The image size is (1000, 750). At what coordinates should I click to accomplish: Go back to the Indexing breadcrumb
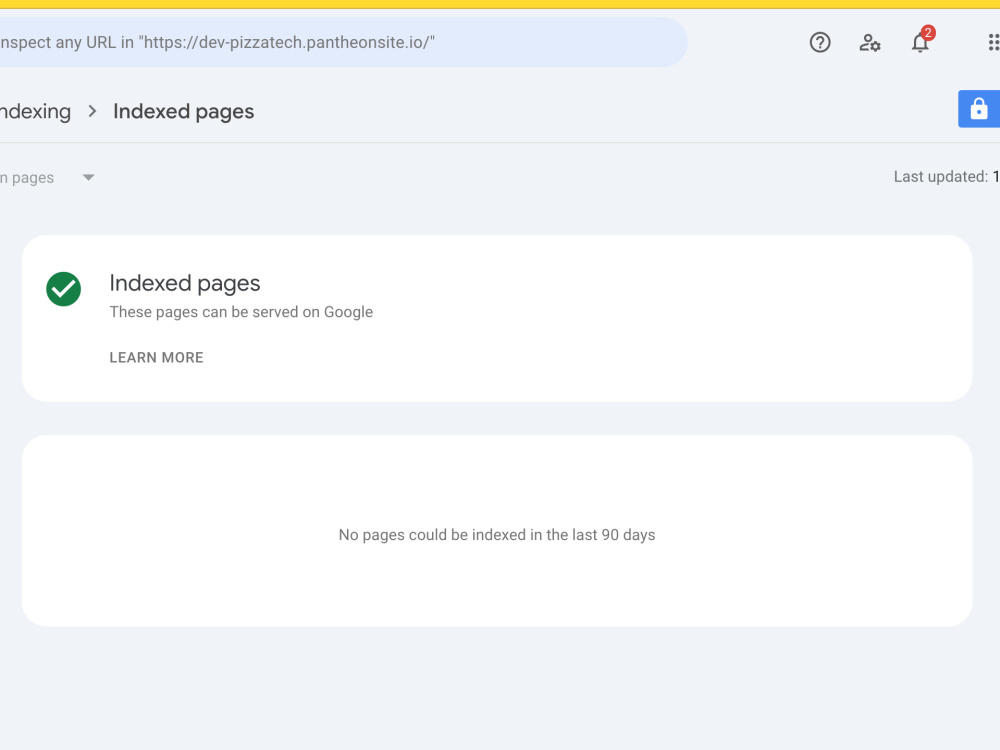(x=35, y=112)
